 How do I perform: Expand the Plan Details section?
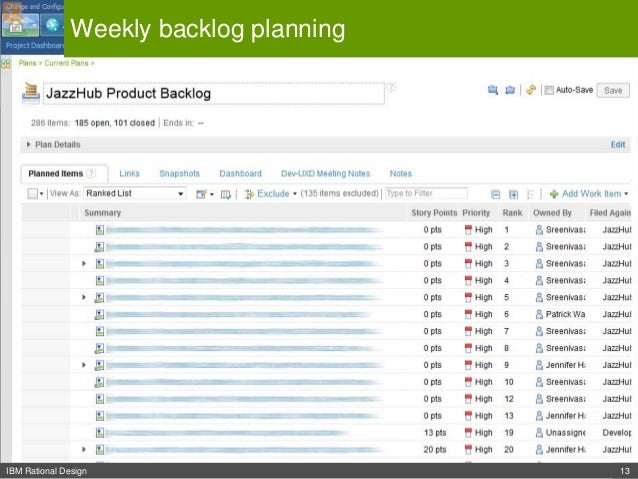point(28,144)
